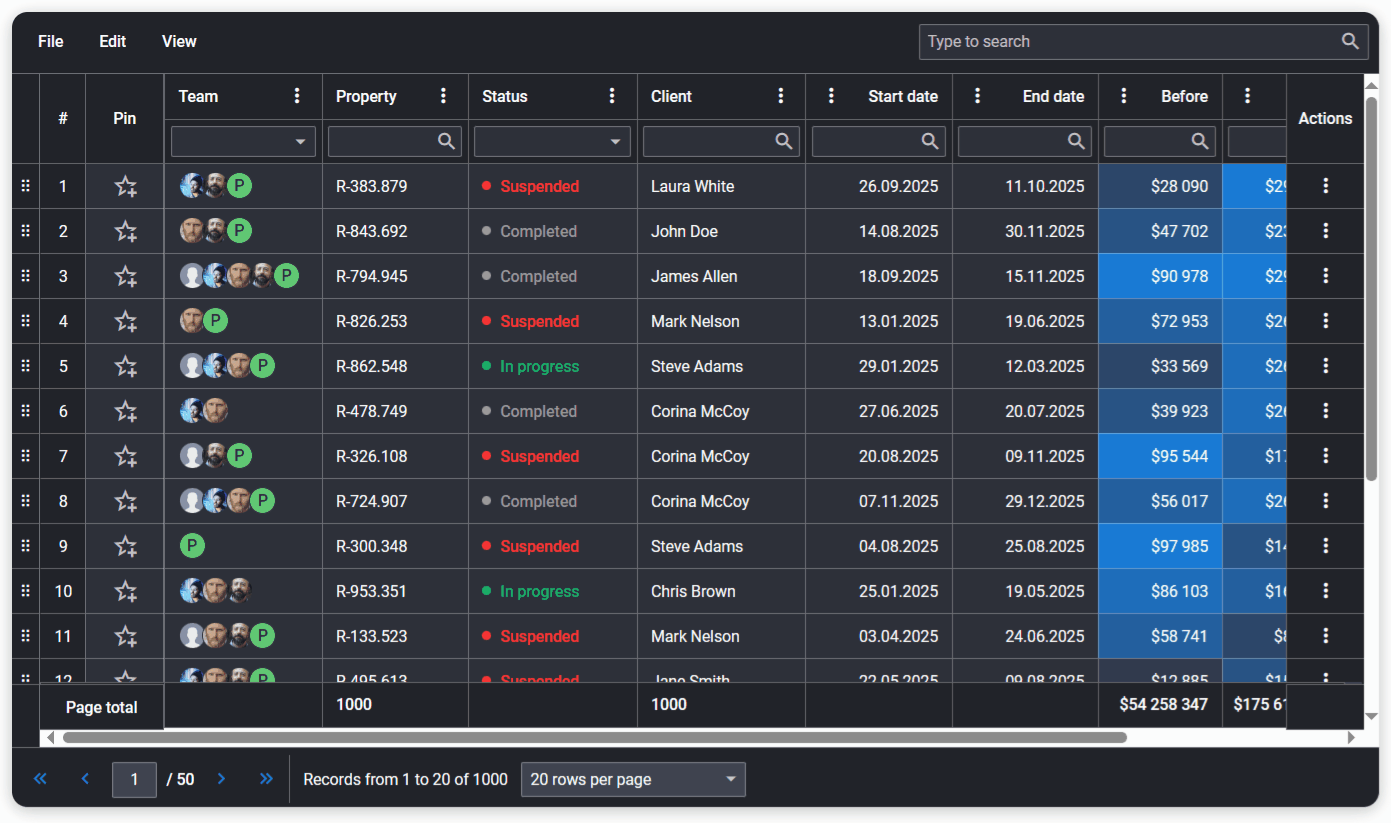The height and width of the screenshot is (823, 1391).
Task: Expand the Status filter dropdown
Action: [x=615, y=142]
